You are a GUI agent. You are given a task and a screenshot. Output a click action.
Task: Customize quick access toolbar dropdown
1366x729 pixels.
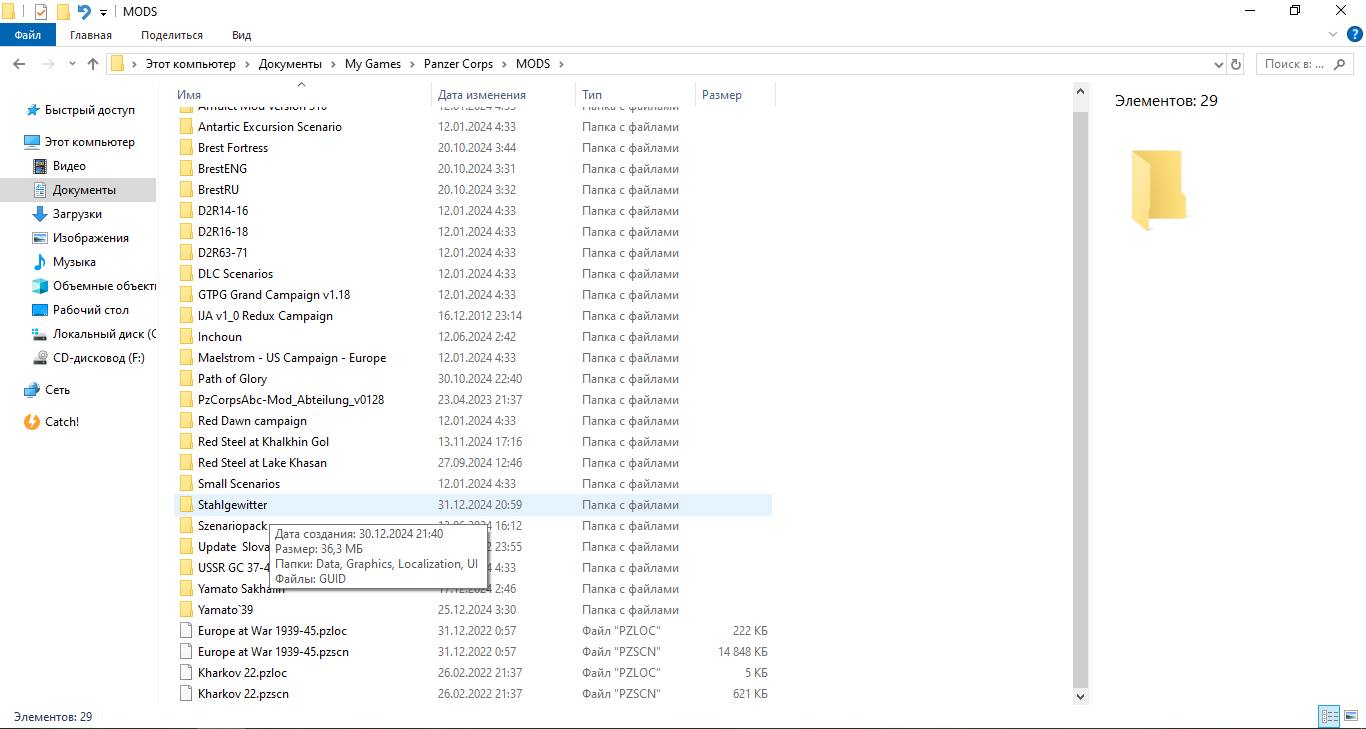pyautogui.click(x=103, y=13)
